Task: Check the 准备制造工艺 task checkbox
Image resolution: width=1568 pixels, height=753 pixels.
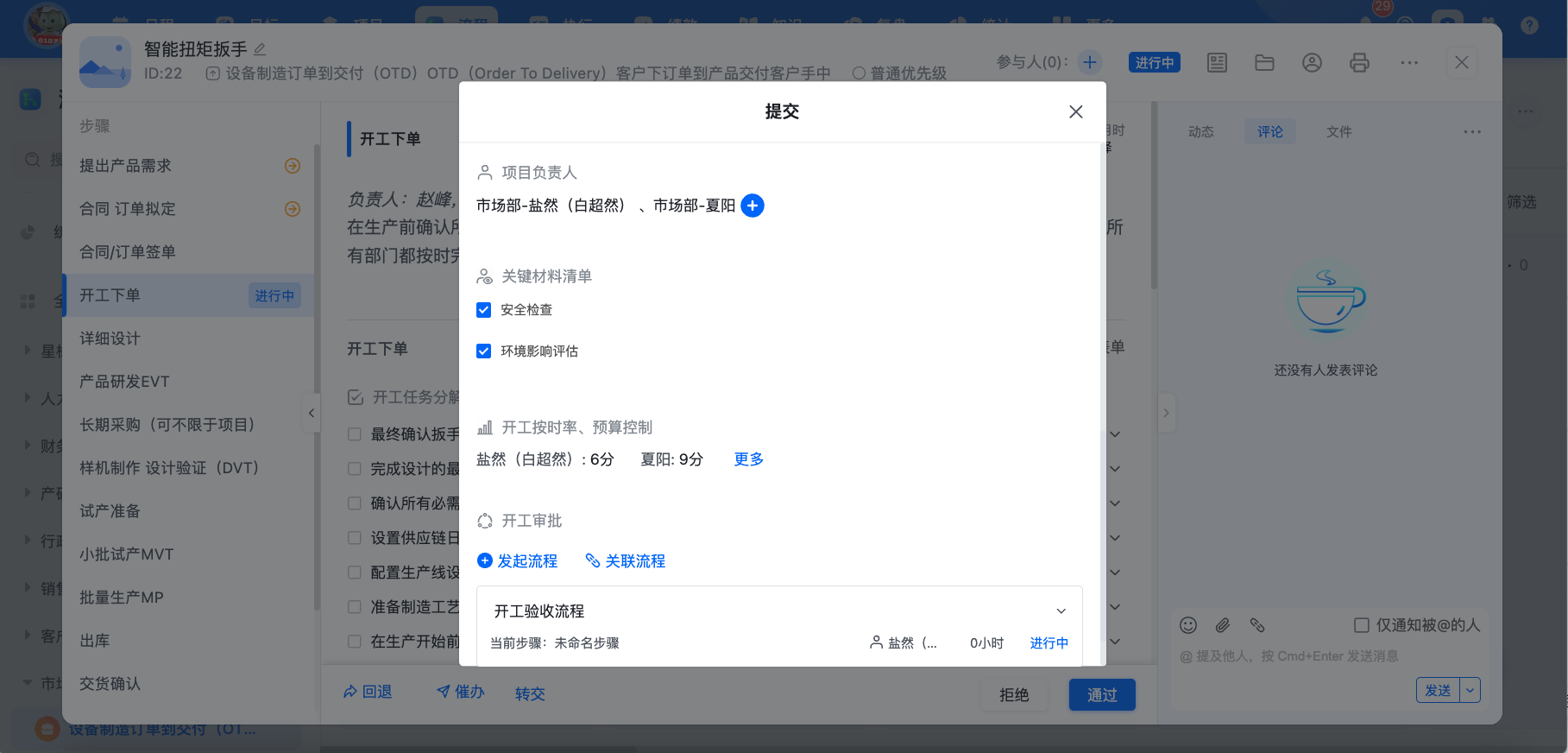Action: point(355,607)
